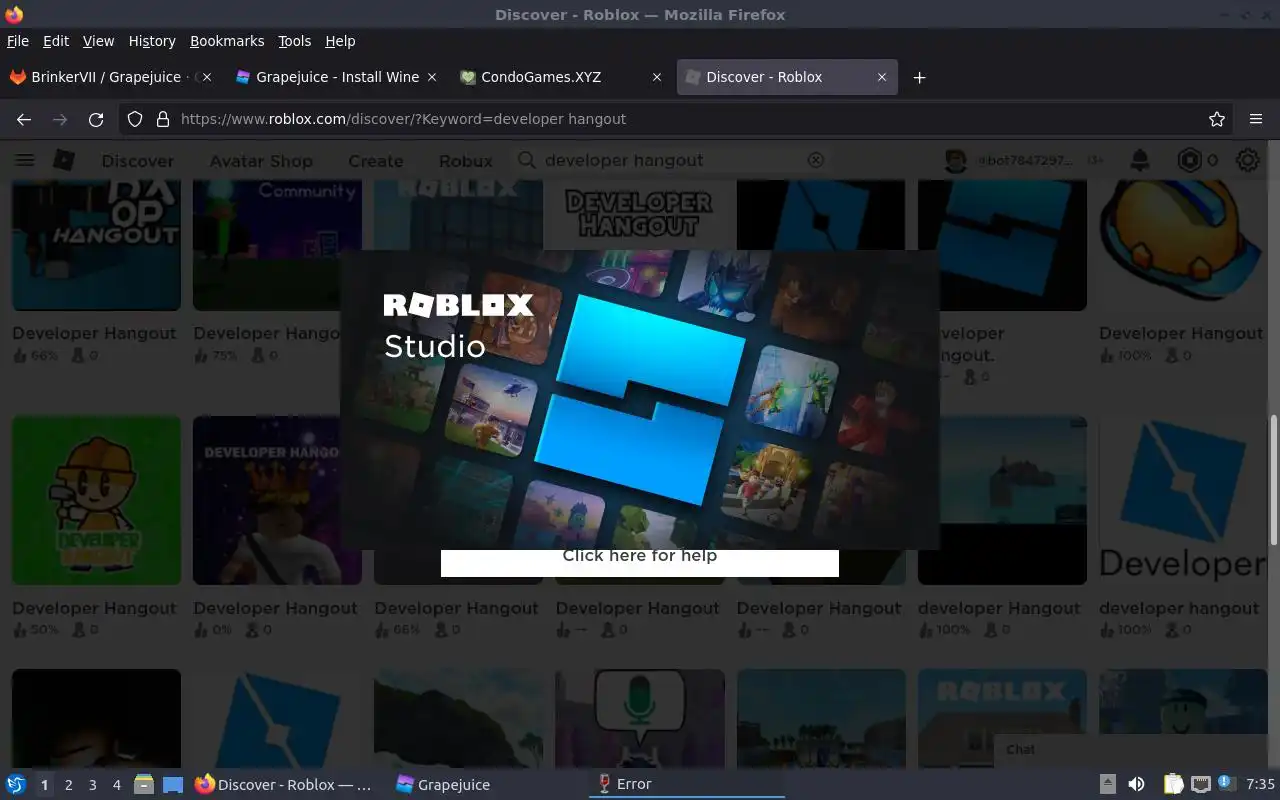The image size is (1280, 800).
Task: Open the network tray icon
Action: coord(1201,785)
